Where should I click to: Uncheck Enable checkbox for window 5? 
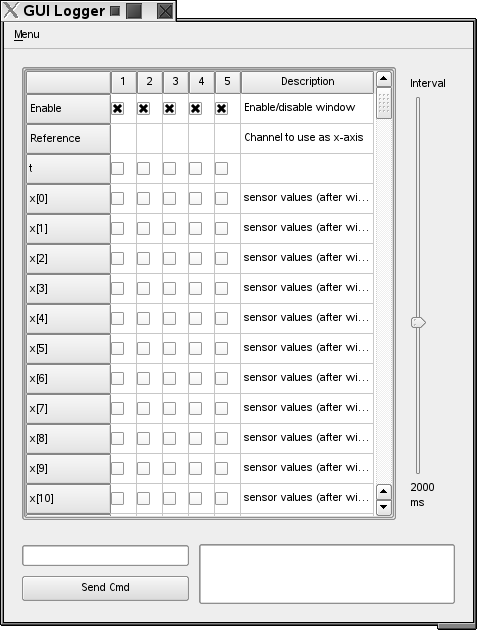(221, 108)
